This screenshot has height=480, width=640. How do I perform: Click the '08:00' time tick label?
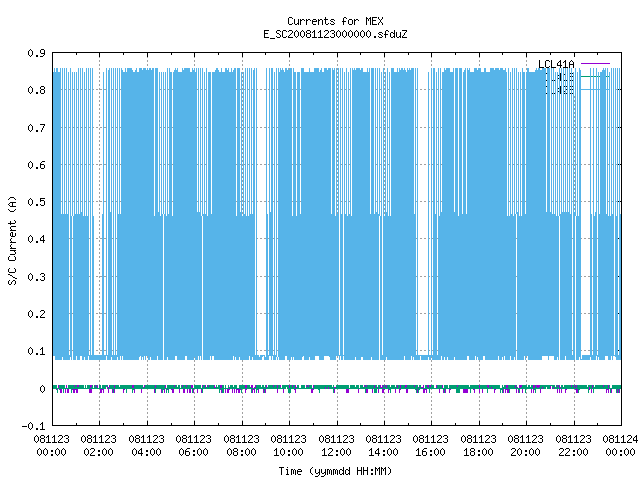[241, 452]
